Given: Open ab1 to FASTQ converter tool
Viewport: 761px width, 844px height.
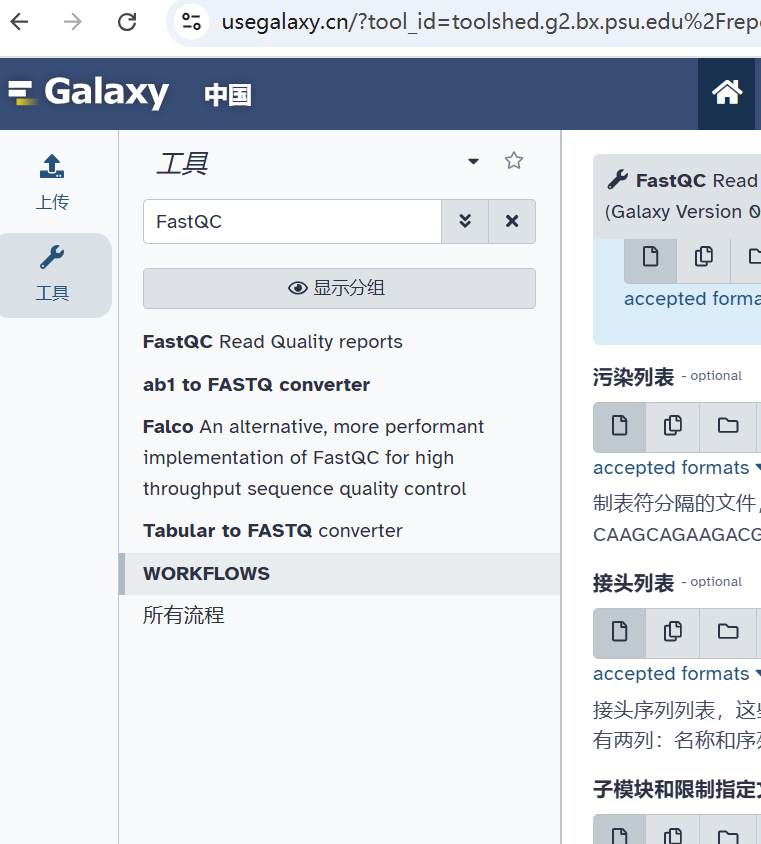Looking at the screenshot, I should [x=256, y=385].
